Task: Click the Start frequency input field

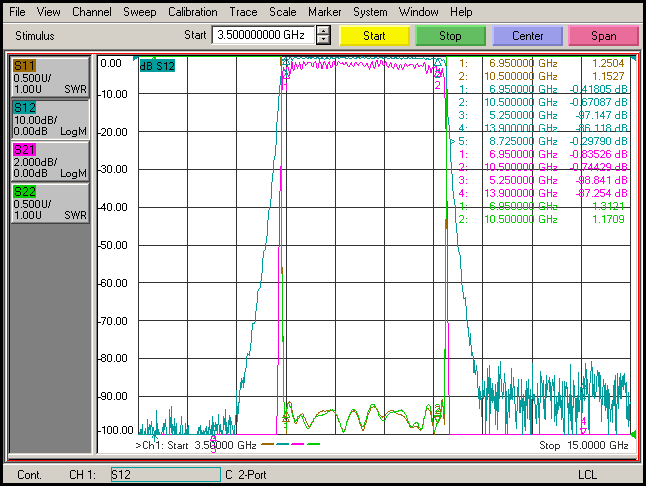Action: coord(263,35)
